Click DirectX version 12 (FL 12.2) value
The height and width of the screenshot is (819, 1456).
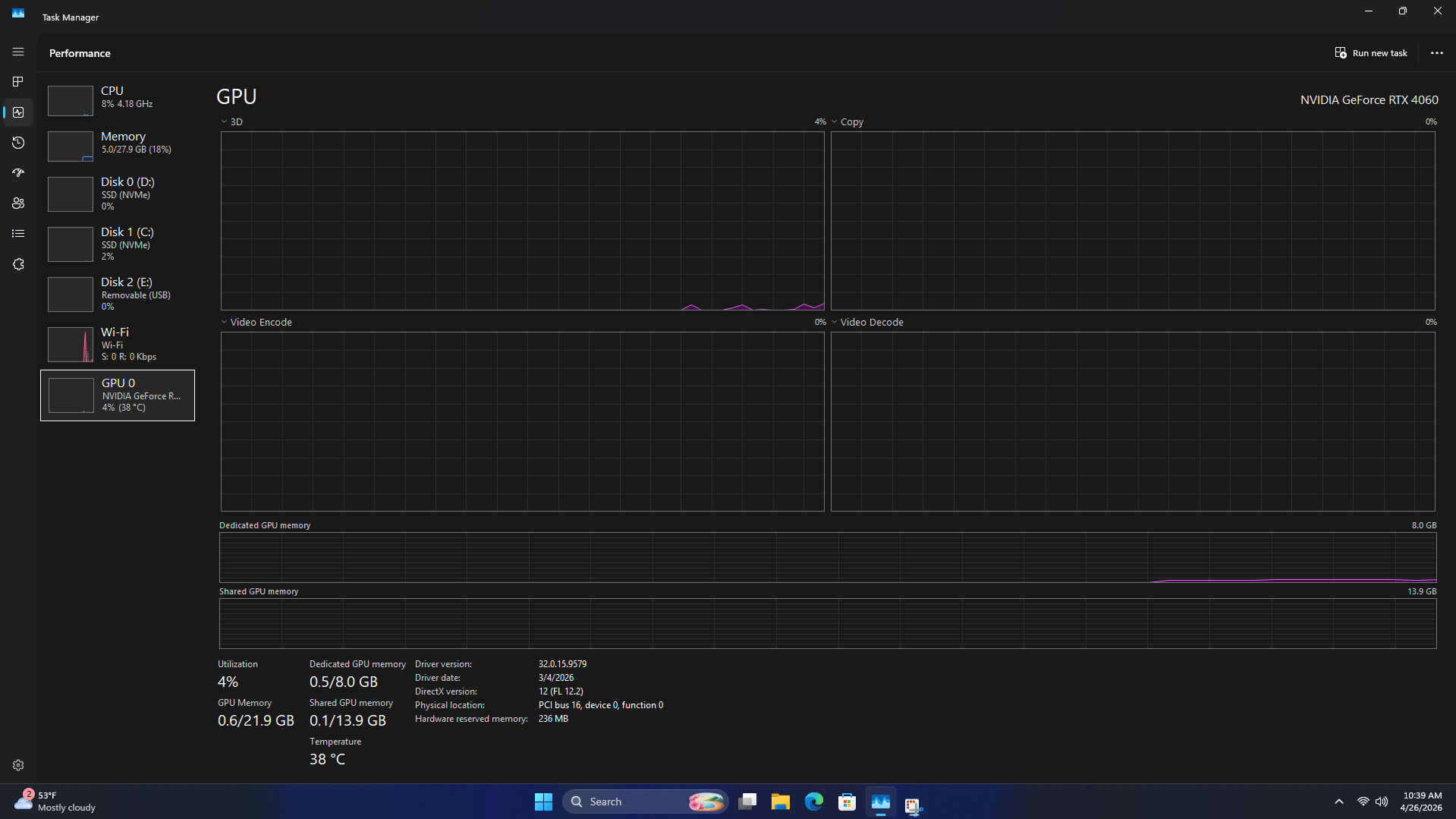[x=561, y=691]
